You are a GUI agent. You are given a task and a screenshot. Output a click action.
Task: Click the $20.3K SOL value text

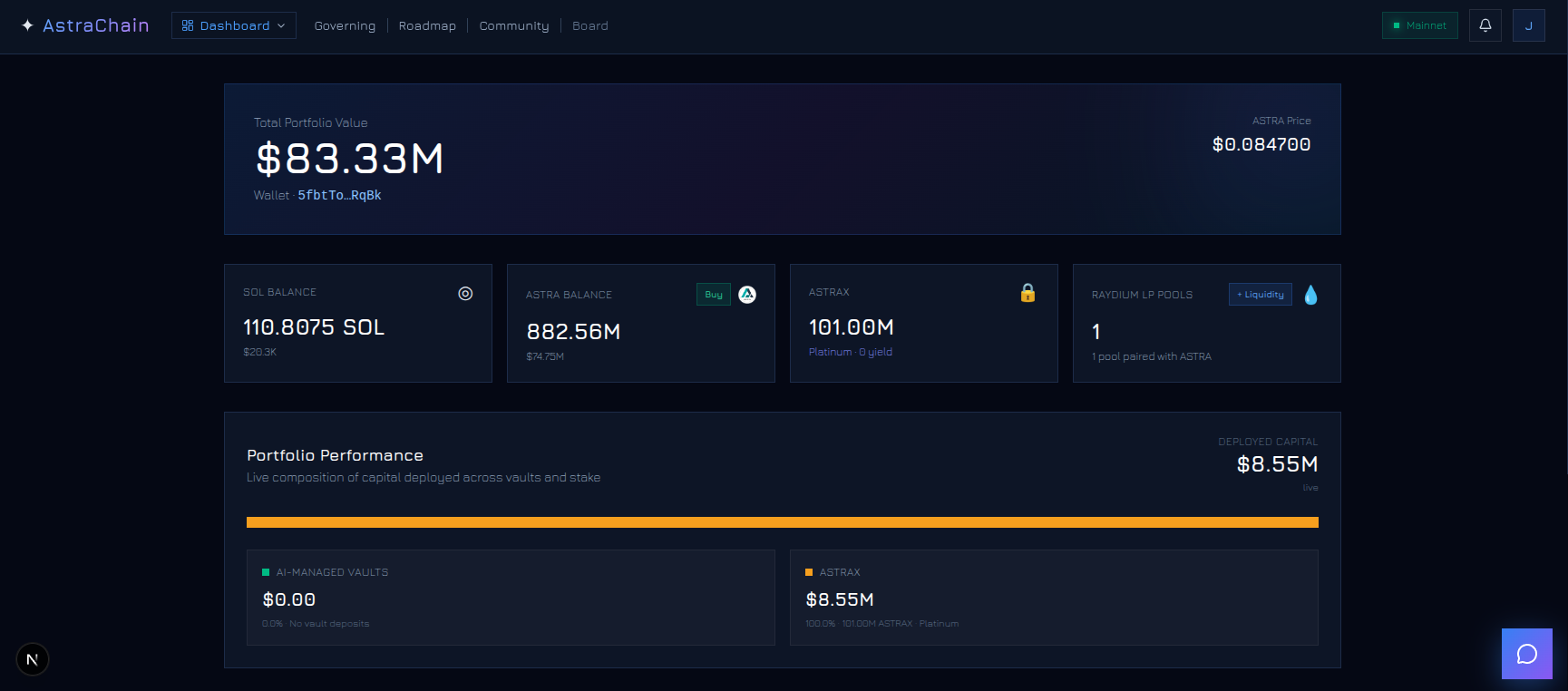click(x=260, y=352)
